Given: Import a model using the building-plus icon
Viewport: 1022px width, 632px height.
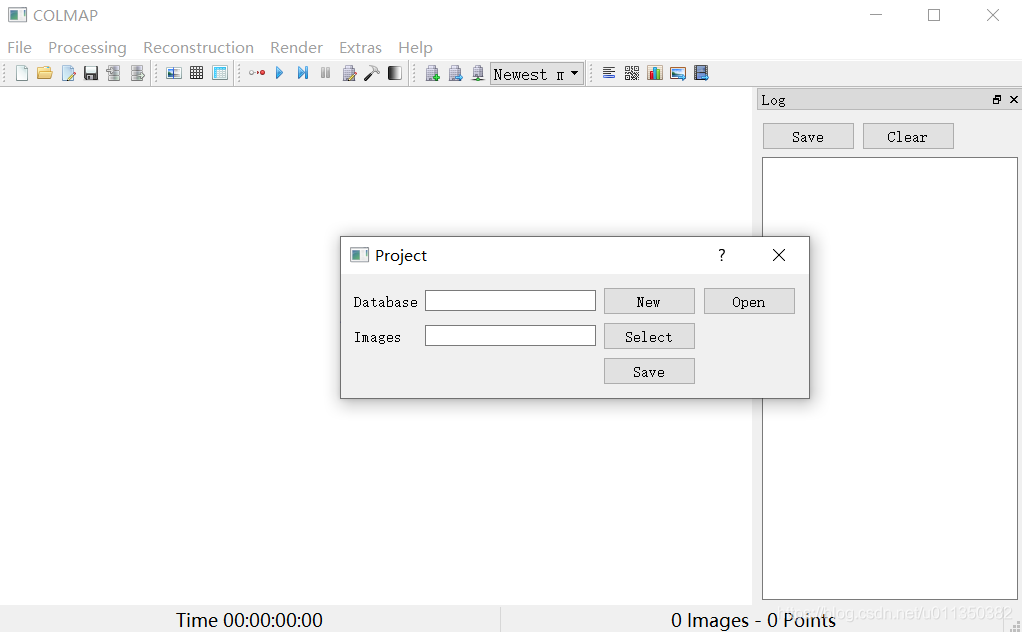Looking at the screenshot, I should tap(432, 72).
